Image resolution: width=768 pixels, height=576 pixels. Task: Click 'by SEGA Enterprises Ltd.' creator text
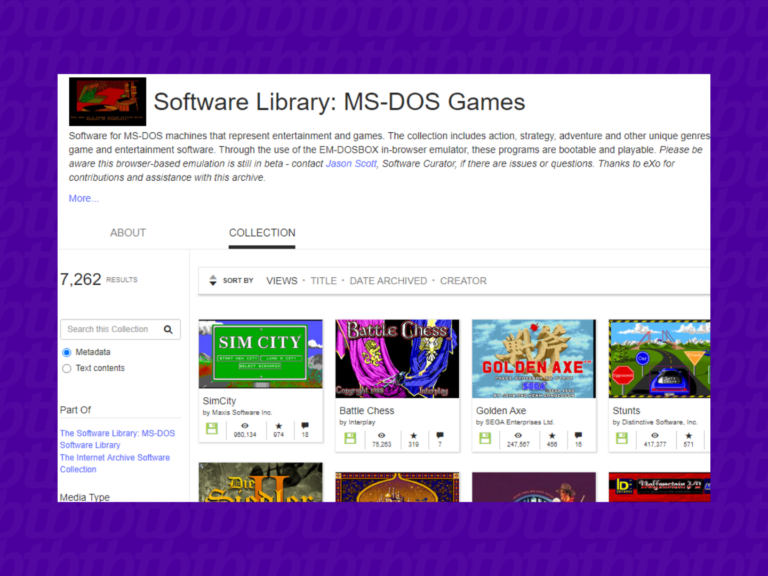click(515, 422)
